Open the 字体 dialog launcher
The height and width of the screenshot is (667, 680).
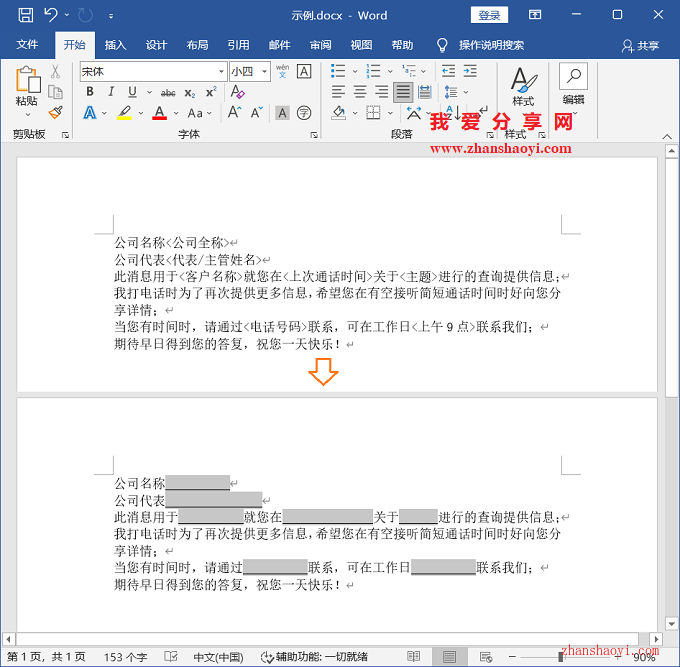pyautogui.click(x=314, y=135)
